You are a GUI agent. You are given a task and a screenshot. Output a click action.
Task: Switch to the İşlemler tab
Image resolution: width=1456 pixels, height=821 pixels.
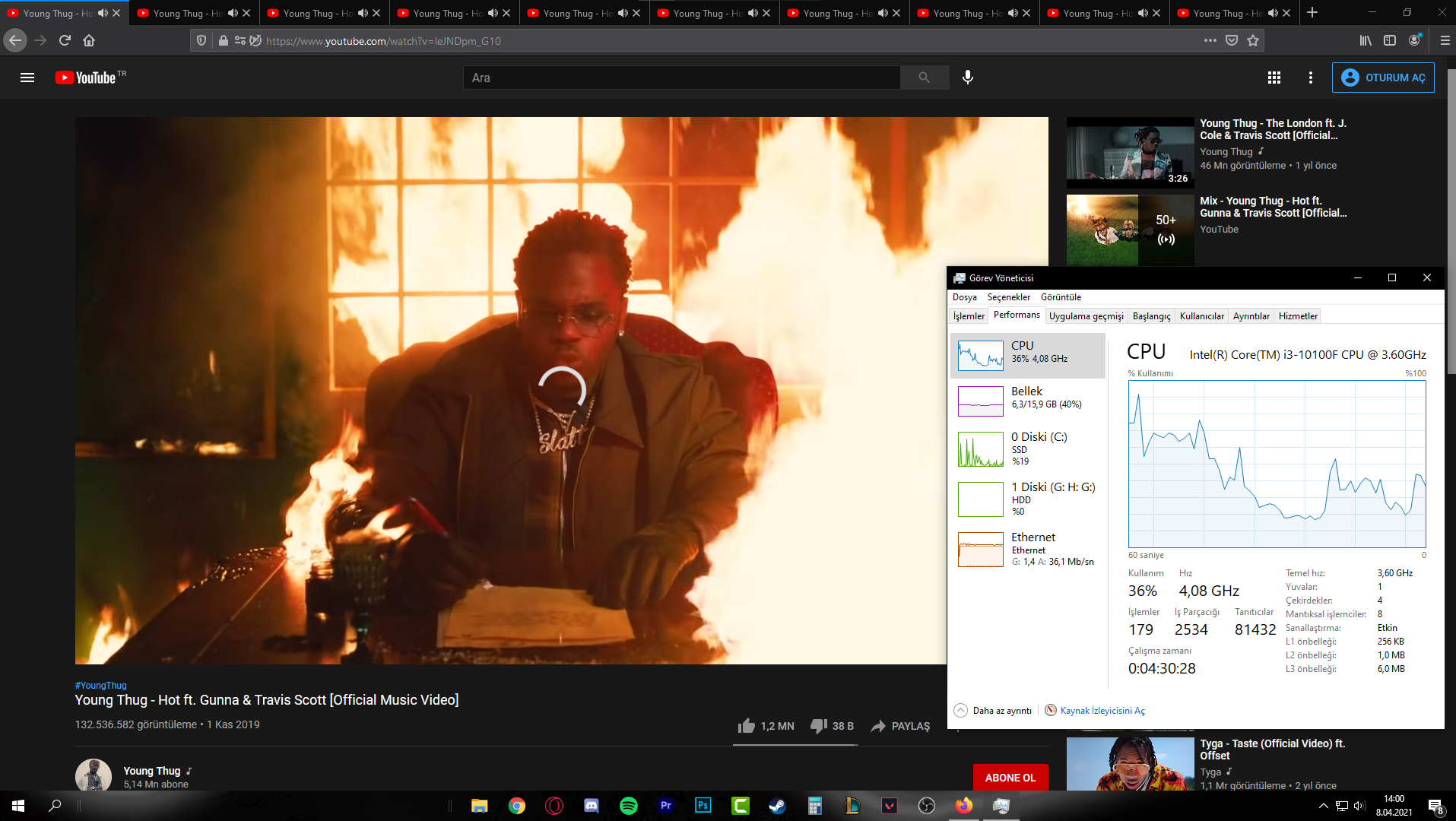coord(969,316)
